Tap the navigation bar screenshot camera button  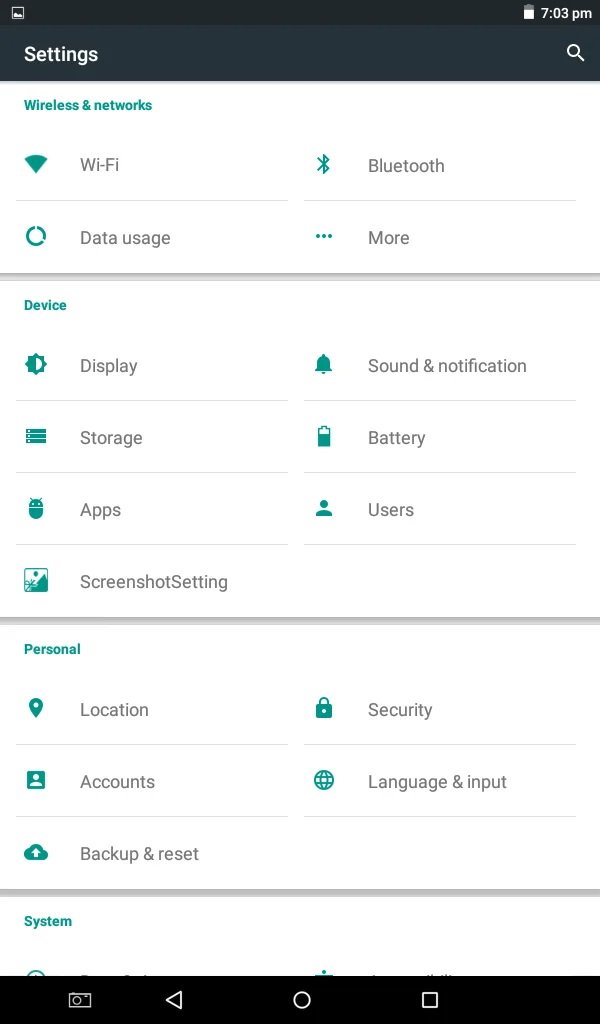(80, 1000)
